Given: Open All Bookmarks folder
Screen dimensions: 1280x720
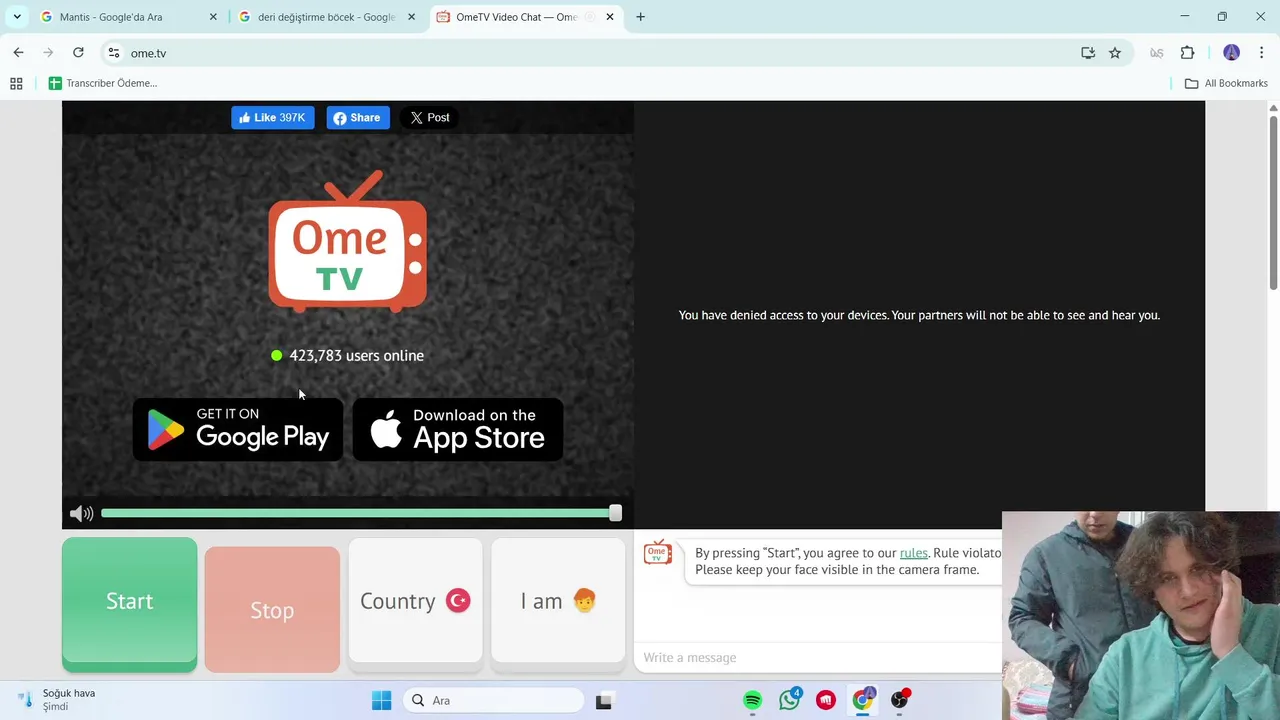Looking at the screenshot, I should point(1226,83).
